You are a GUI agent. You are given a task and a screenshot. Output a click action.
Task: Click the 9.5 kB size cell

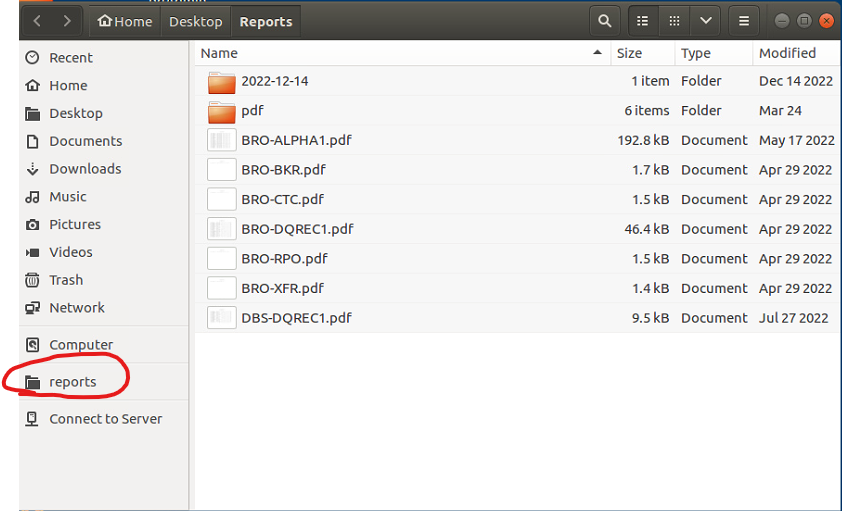[650, 318]
